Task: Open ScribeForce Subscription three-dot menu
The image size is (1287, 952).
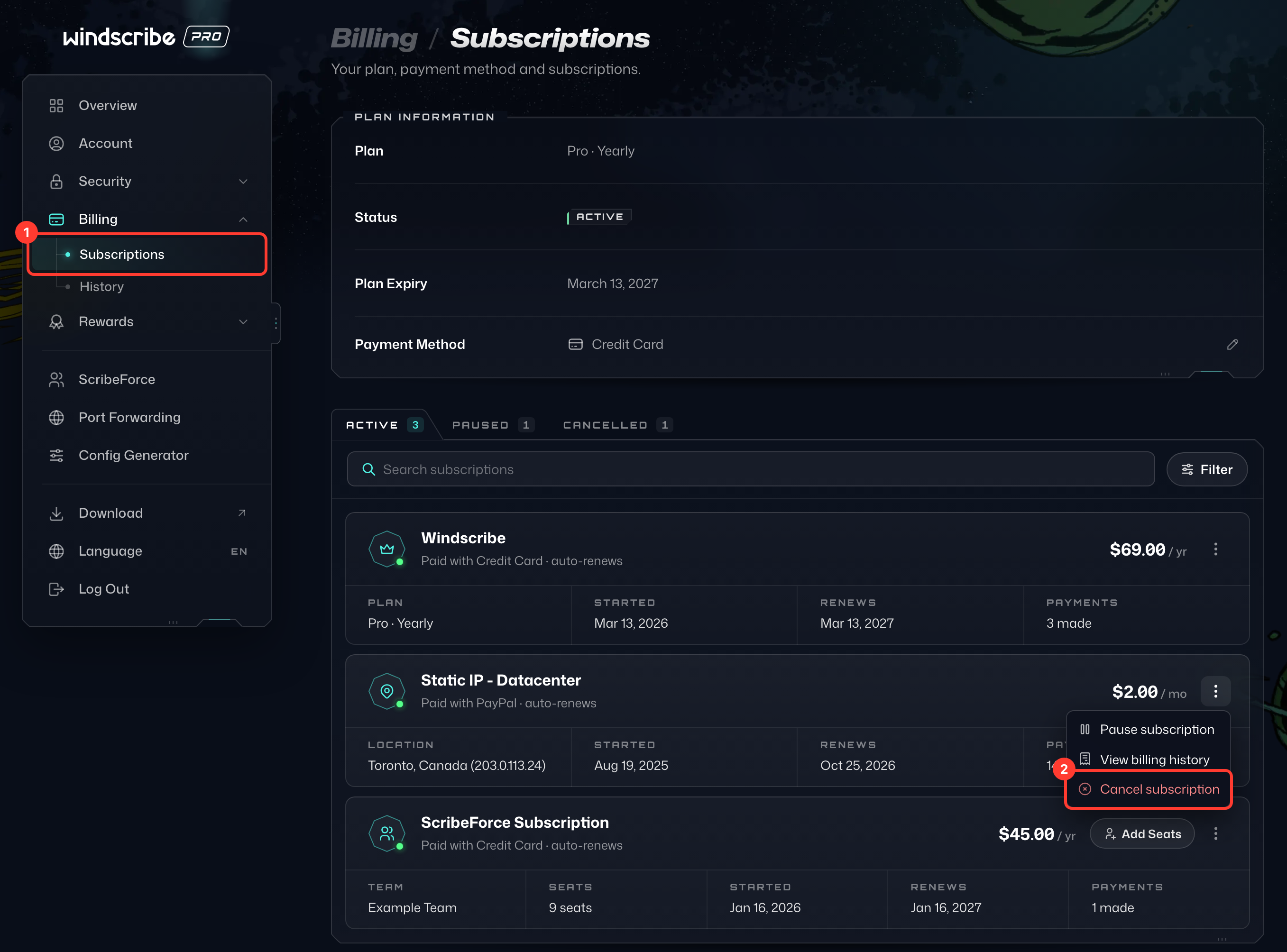Action: point(1215,833)
